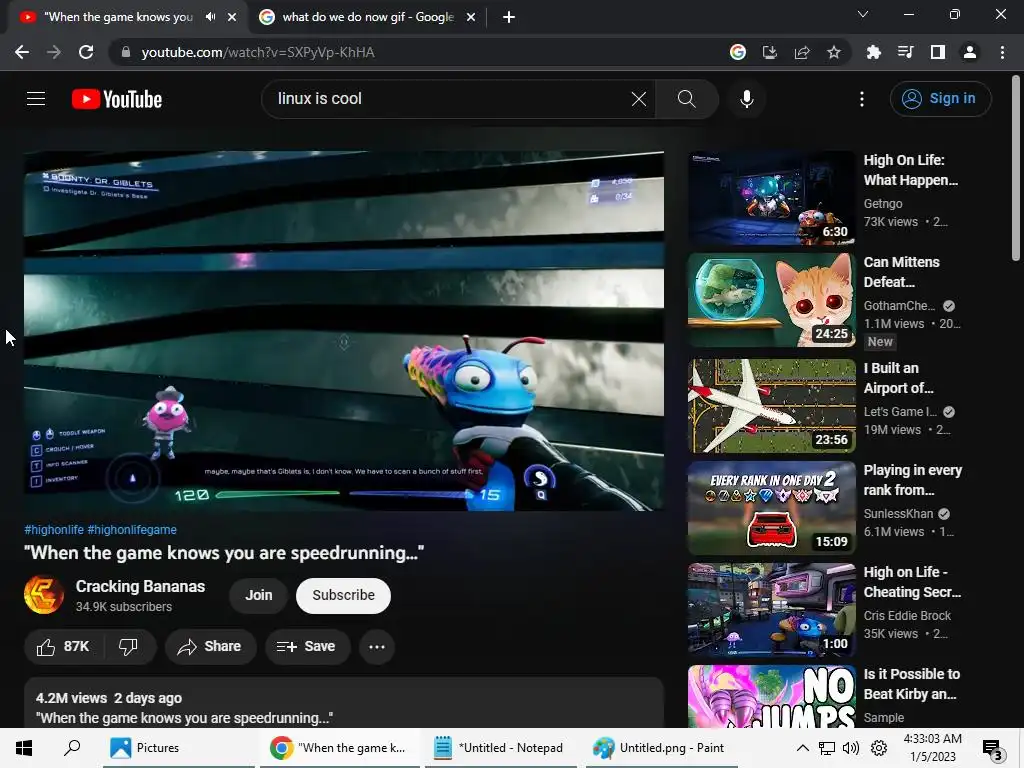Open a new browser tab

(x=509, y=17)
